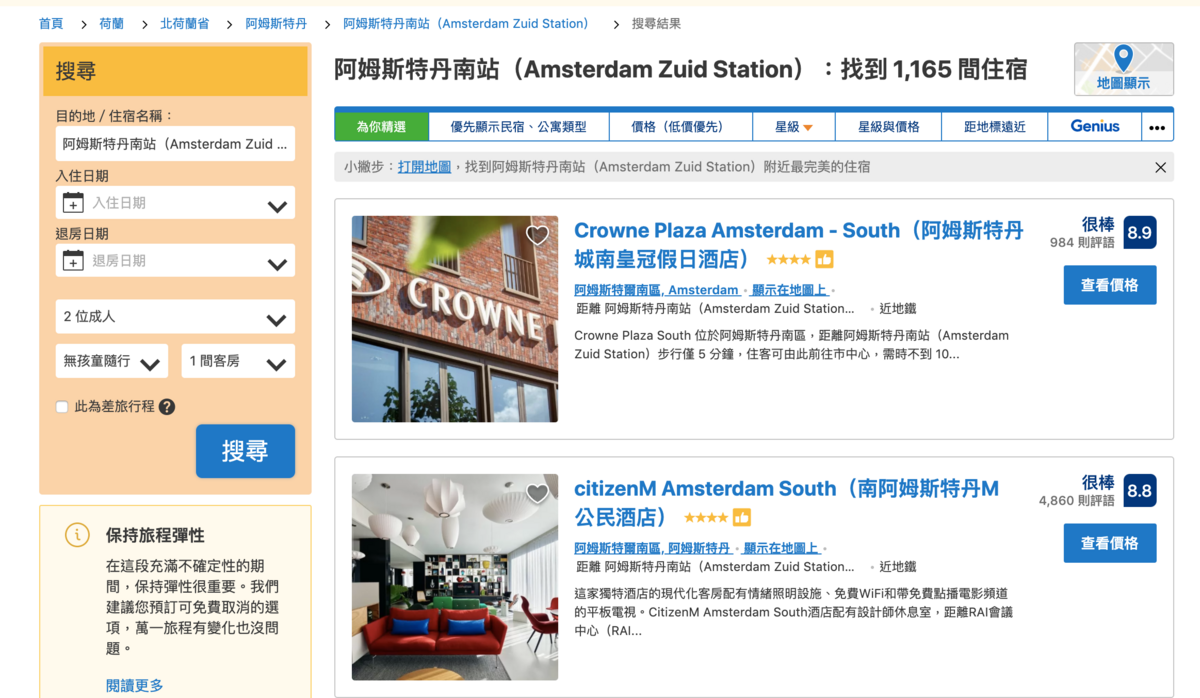Click the blue 搜尋 button

245,451
